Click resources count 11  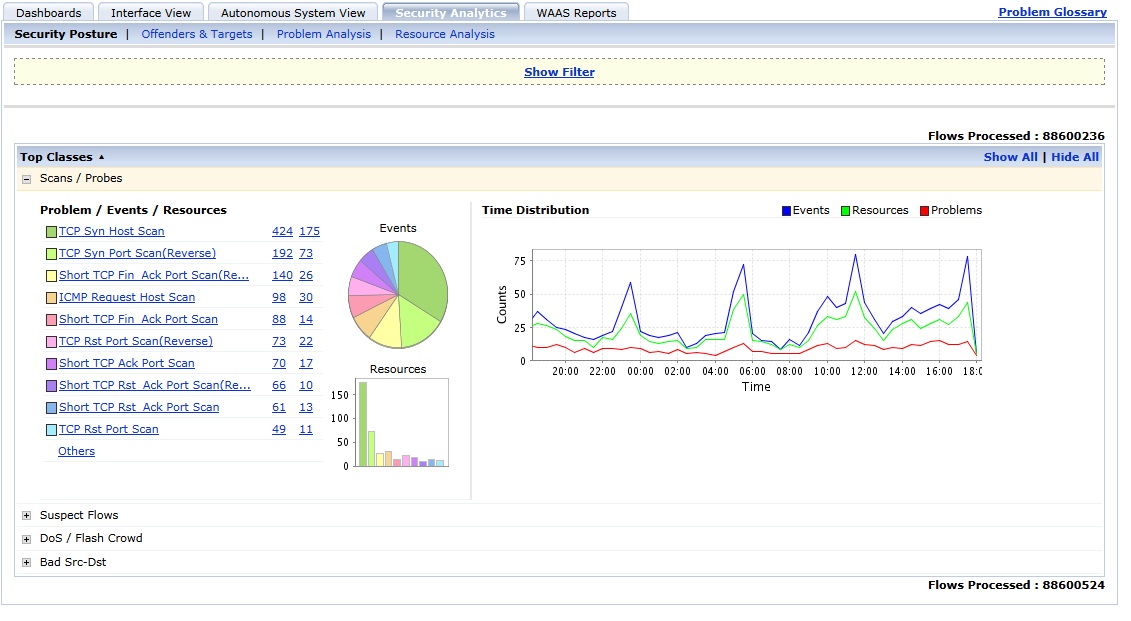pos(306,429)
